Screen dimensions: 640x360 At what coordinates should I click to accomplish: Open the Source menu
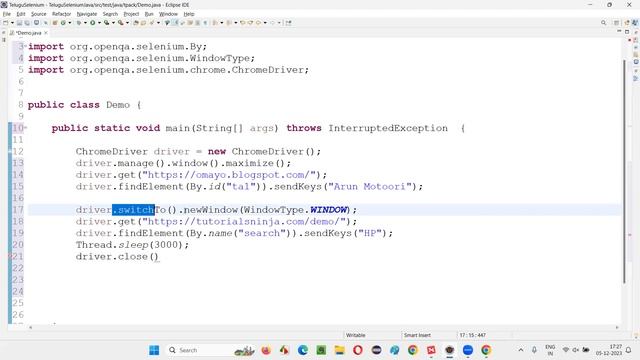click(39, 14)
